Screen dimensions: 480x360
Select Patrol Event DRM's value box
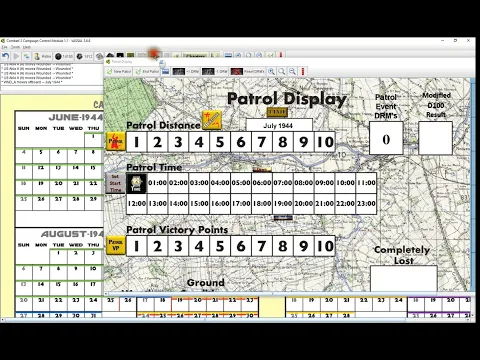click(386, 138)
